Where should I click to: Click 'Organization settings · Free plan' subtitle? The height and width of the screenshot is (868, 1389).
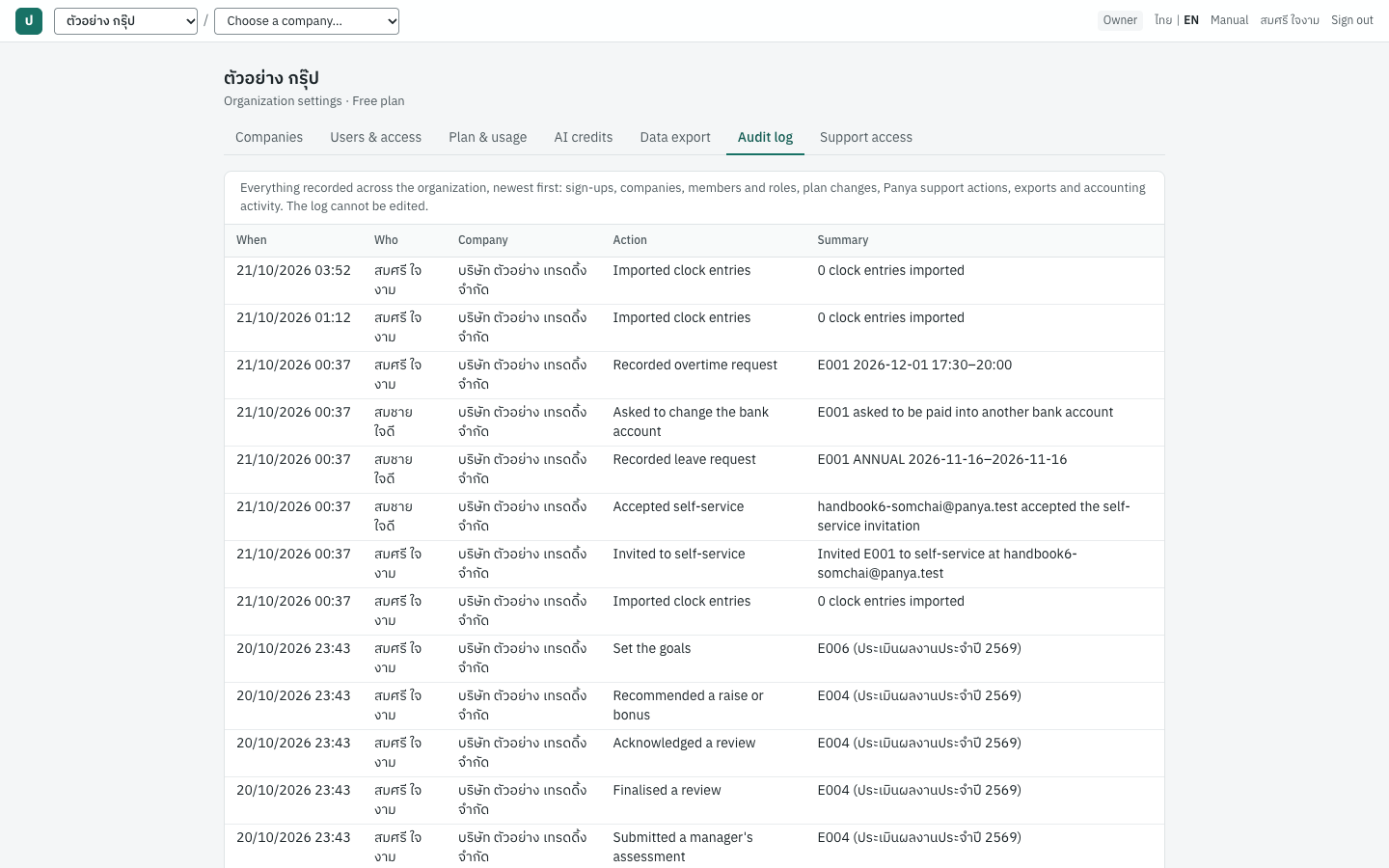(314, 101)
